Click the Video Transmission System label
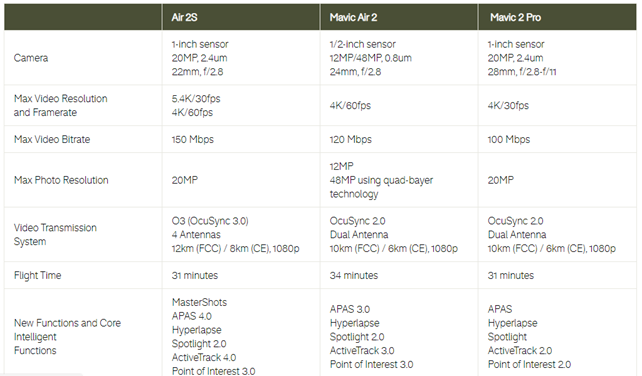This screenshot has height=376, width=642. pos(55,235)
